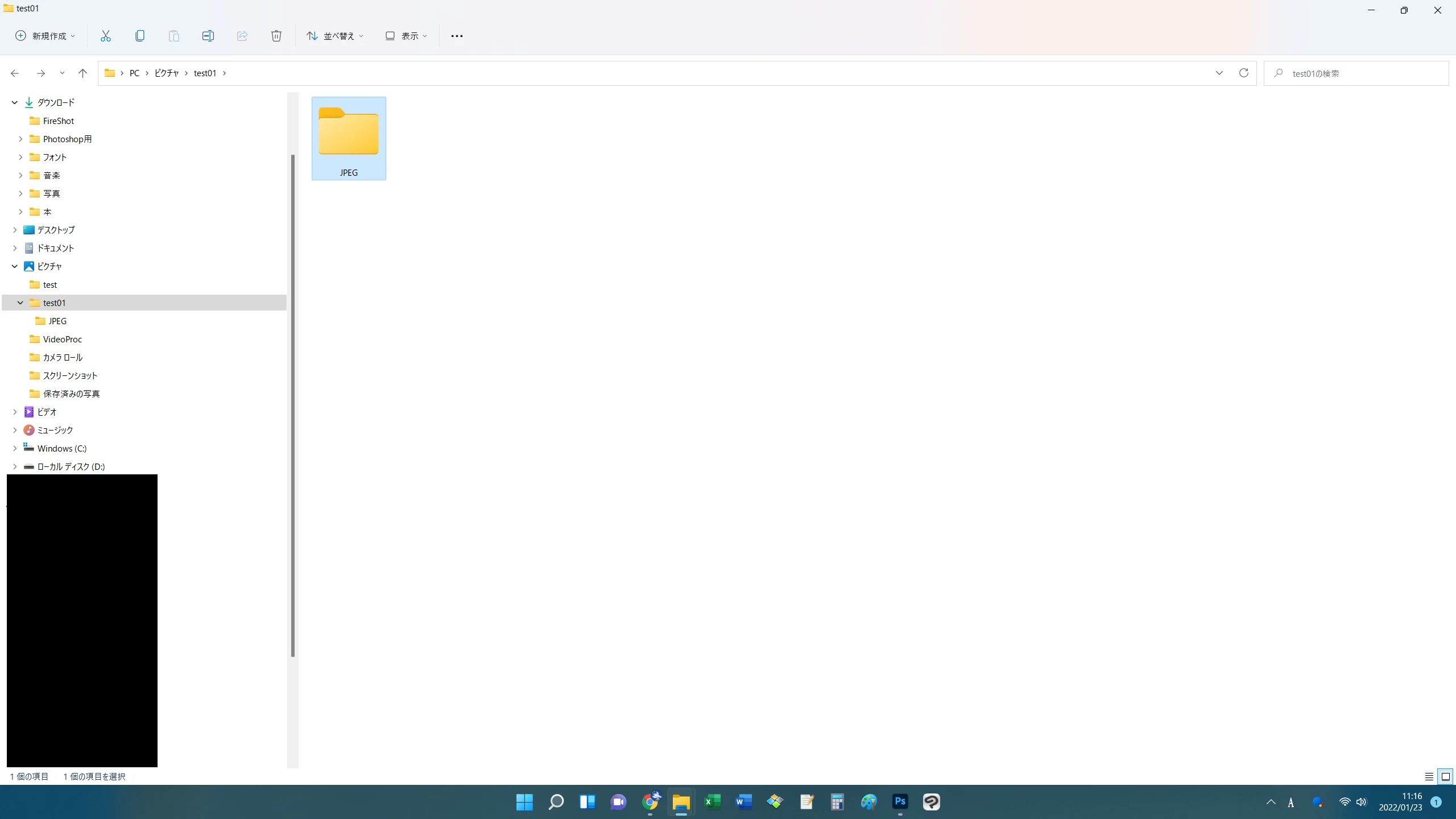Switch to large thumbnails view icon

click(1445, 776)
